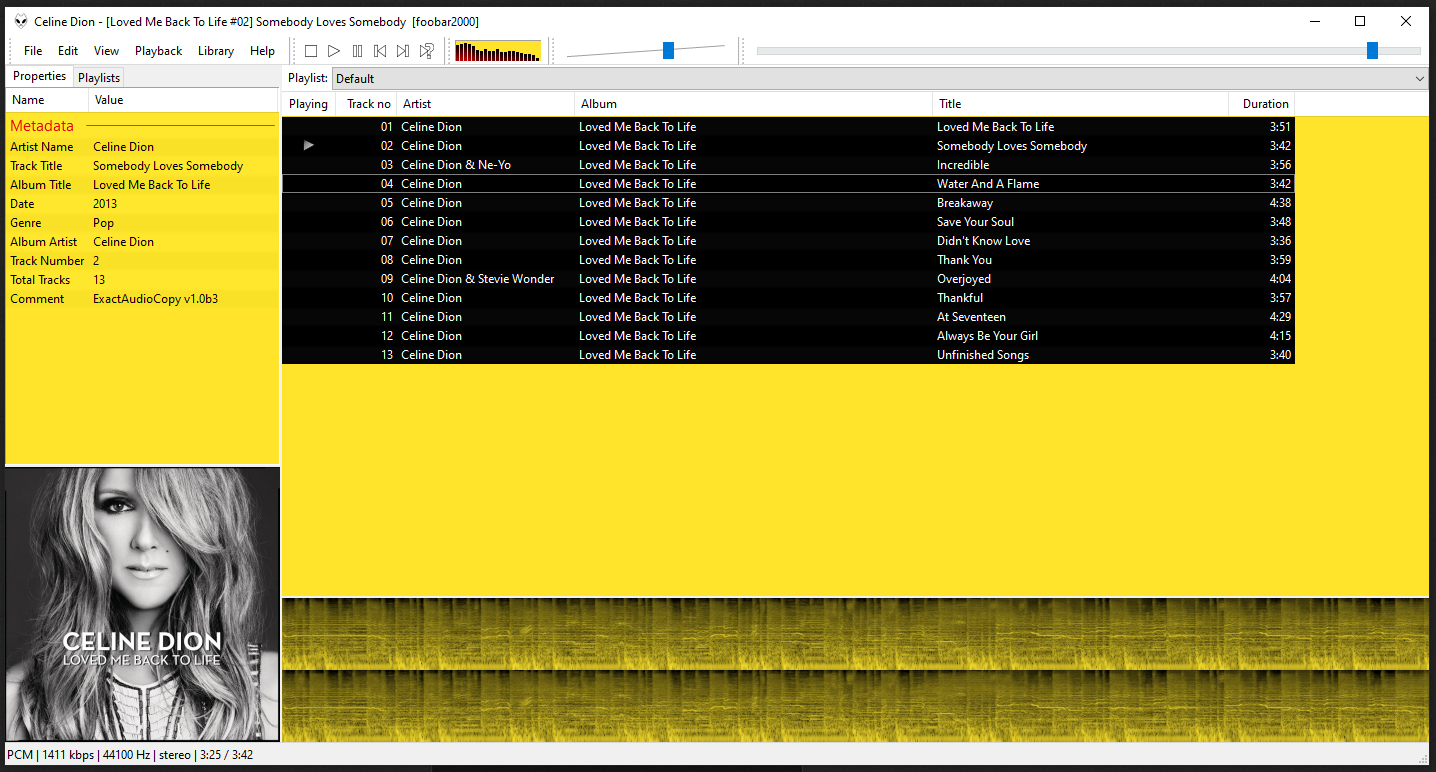Sort by Title column header
The height and width of the screenshot is (772, 1436).
pos(1081,104)
